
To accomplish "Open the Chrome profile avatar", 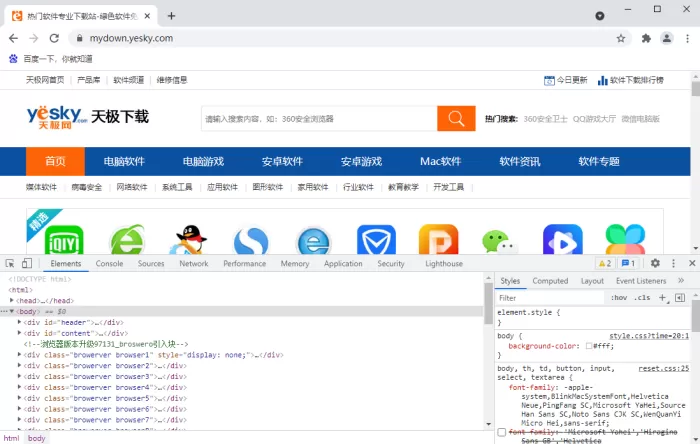I will pos(667,38).
